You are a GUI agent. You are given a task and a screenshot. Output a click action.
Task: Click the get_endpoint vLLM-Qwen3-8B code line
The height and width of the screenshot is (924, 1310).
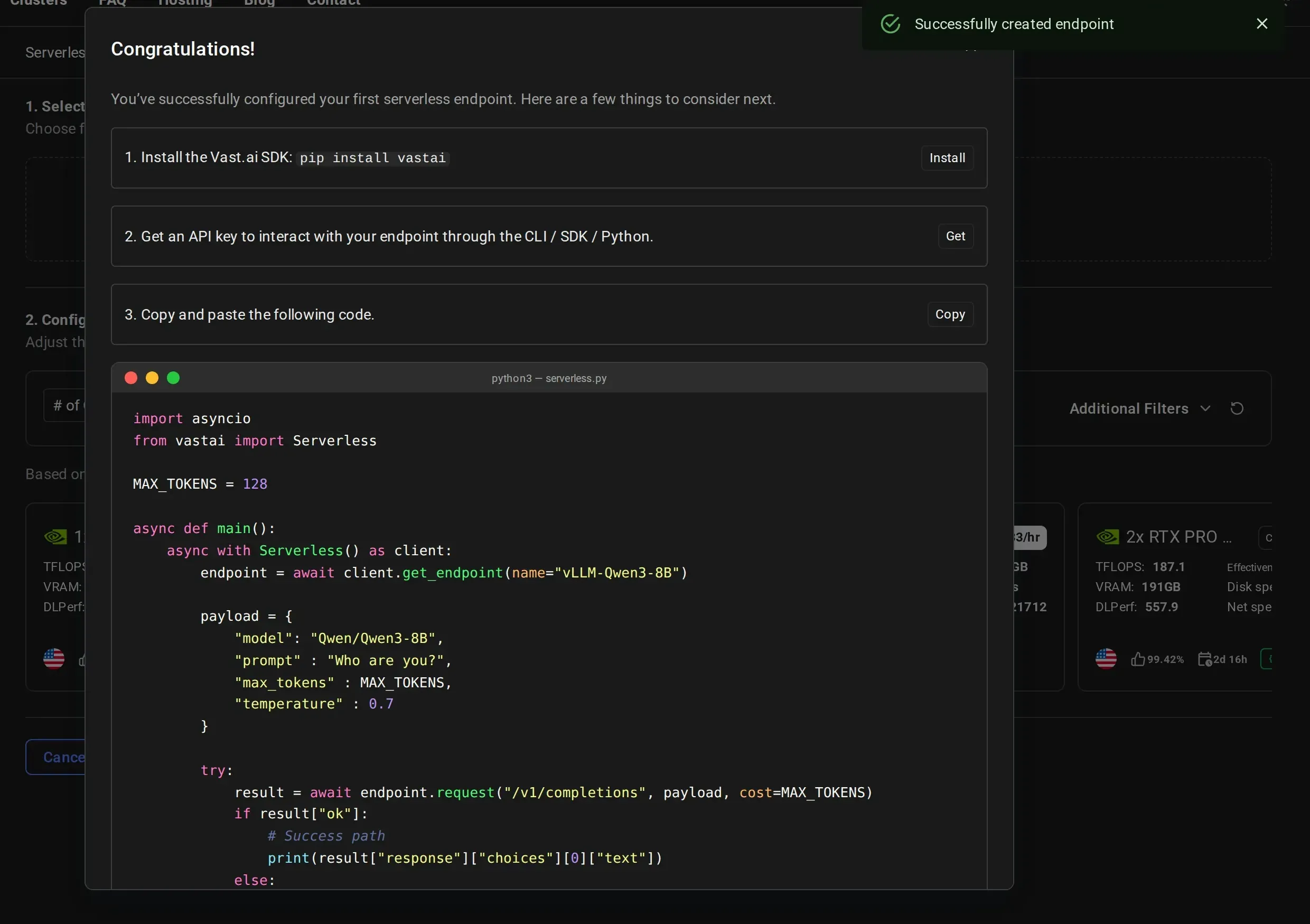tap(444, 573)
